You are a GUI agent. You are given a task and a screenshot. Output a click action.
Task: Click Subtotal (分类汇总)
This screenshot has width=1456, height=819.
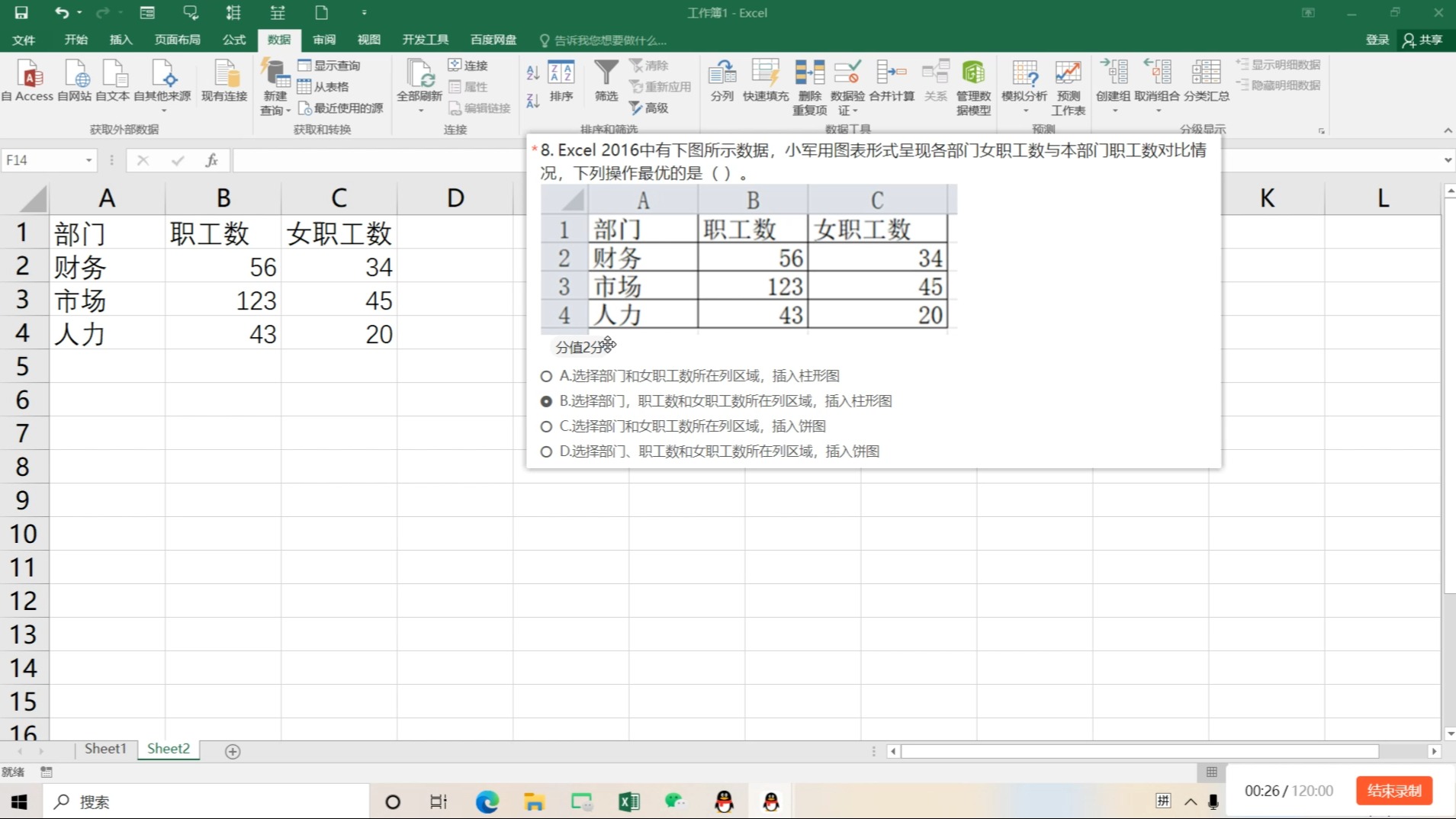(x=1206, y=81)
